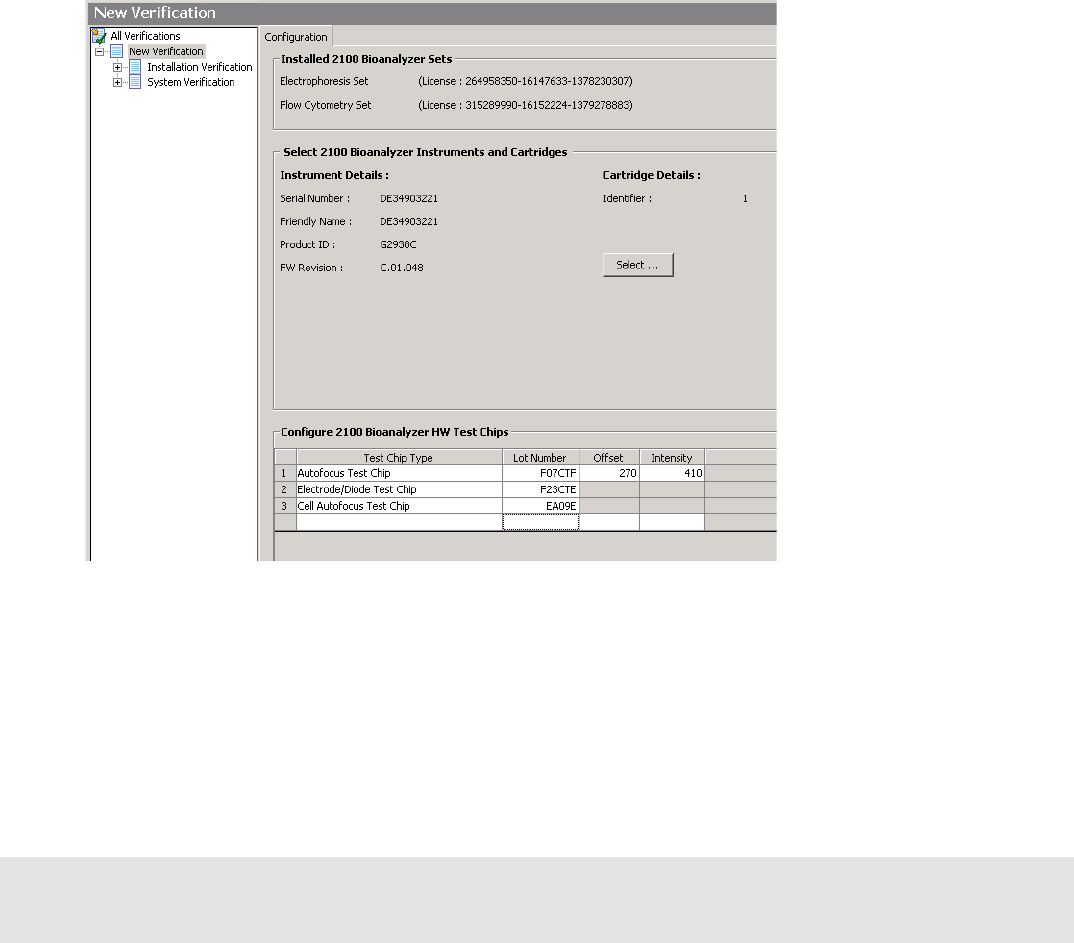The image size is (1074, 943).
Task: Click the Test Chip Type column header
Action: click(x=399, y=457)
